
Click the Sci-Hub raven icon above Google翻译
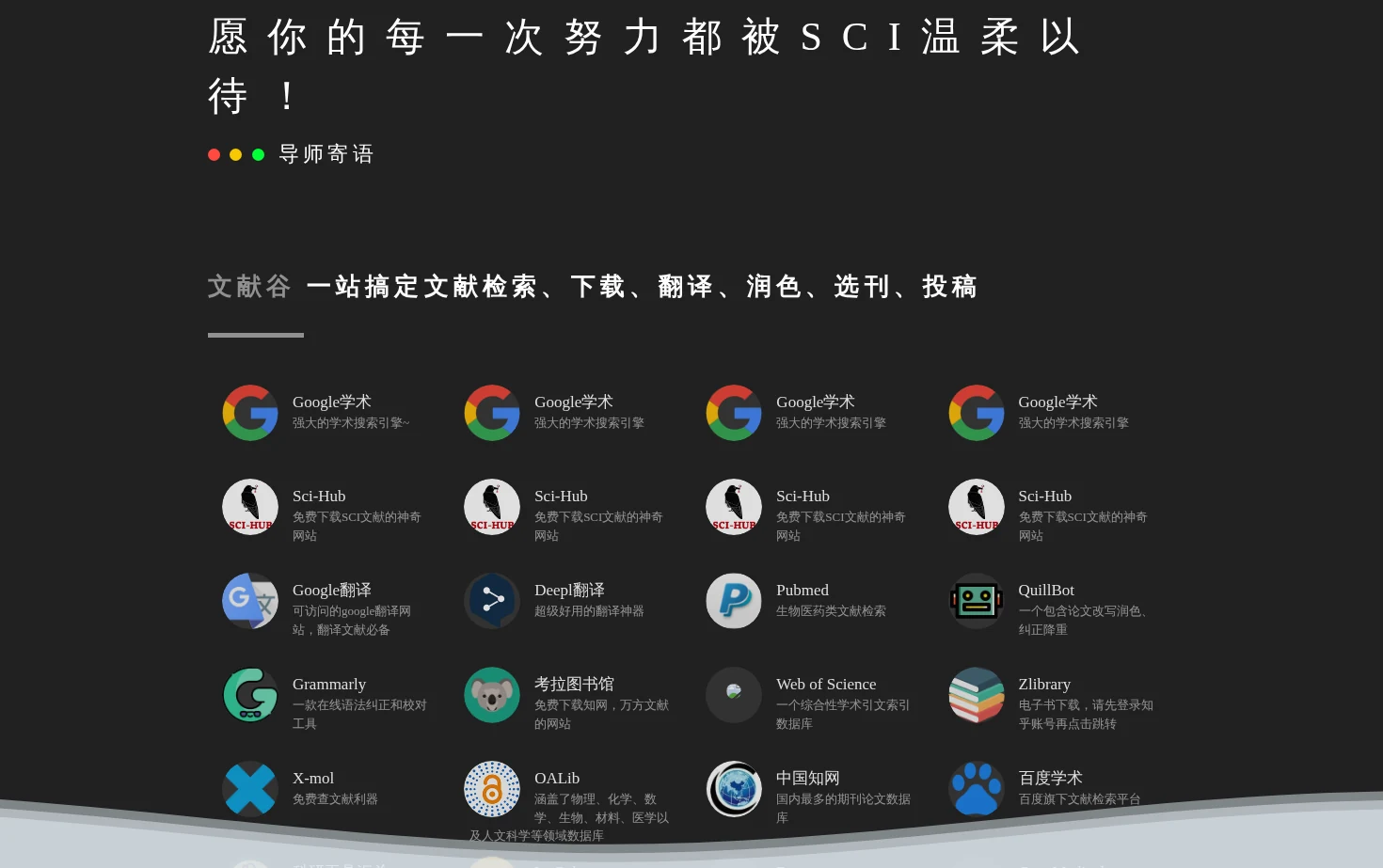coord(250,507)
